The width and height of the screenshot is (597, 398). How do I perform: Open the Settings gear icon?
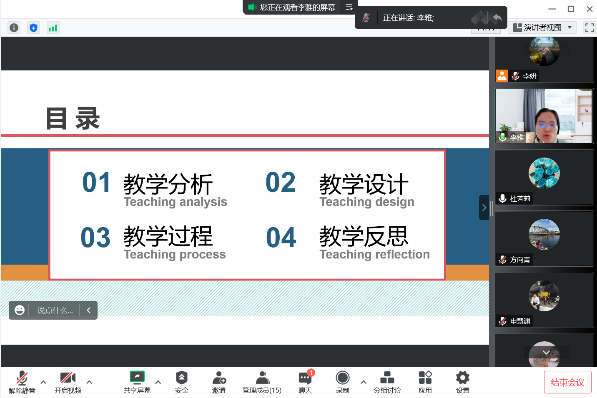pos(462,382)
